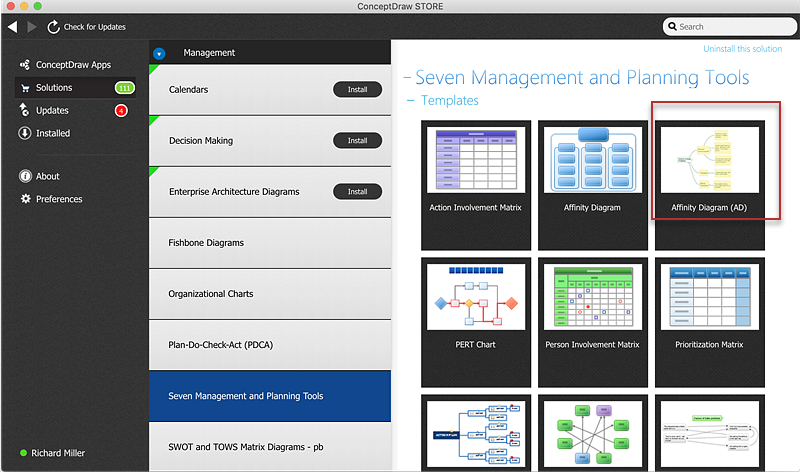The width and height of the screenshot is (800, 472).
Task: Click Uninstall this solution link
Action: (x=742, y=49)
